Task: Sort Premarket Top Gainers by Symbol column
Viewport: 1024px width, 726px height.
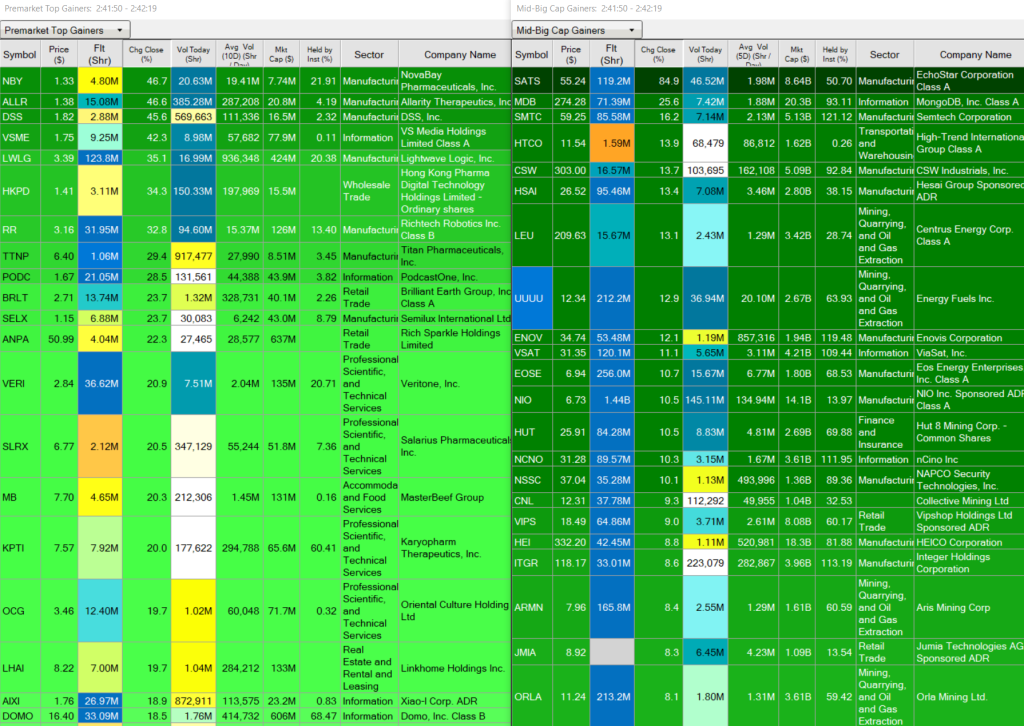Action: 20,55
